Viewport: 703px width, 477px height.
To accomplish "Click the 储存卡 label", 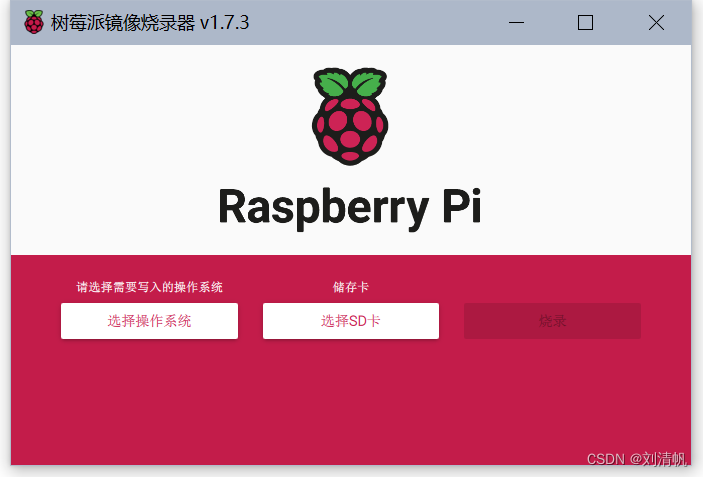I will [351, 287].
